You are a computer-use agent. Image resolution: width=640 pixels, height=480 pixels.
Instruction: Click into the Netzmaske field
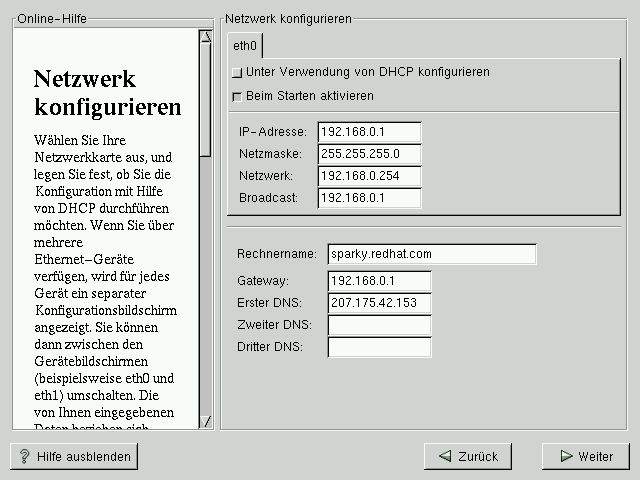pyautogui.click(x=369, y=154)
